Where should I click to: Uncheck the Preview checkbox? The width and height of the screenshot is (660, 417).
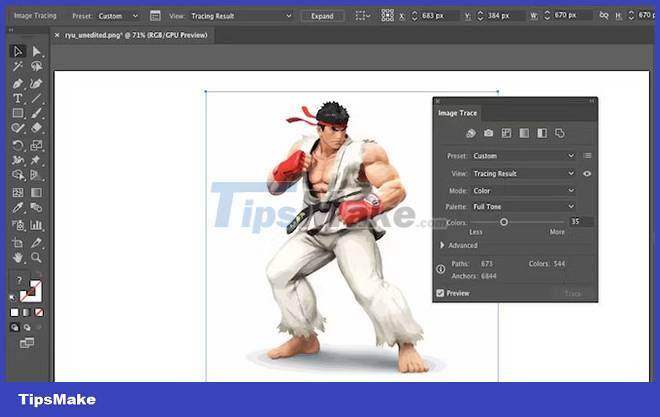point(440,293)
